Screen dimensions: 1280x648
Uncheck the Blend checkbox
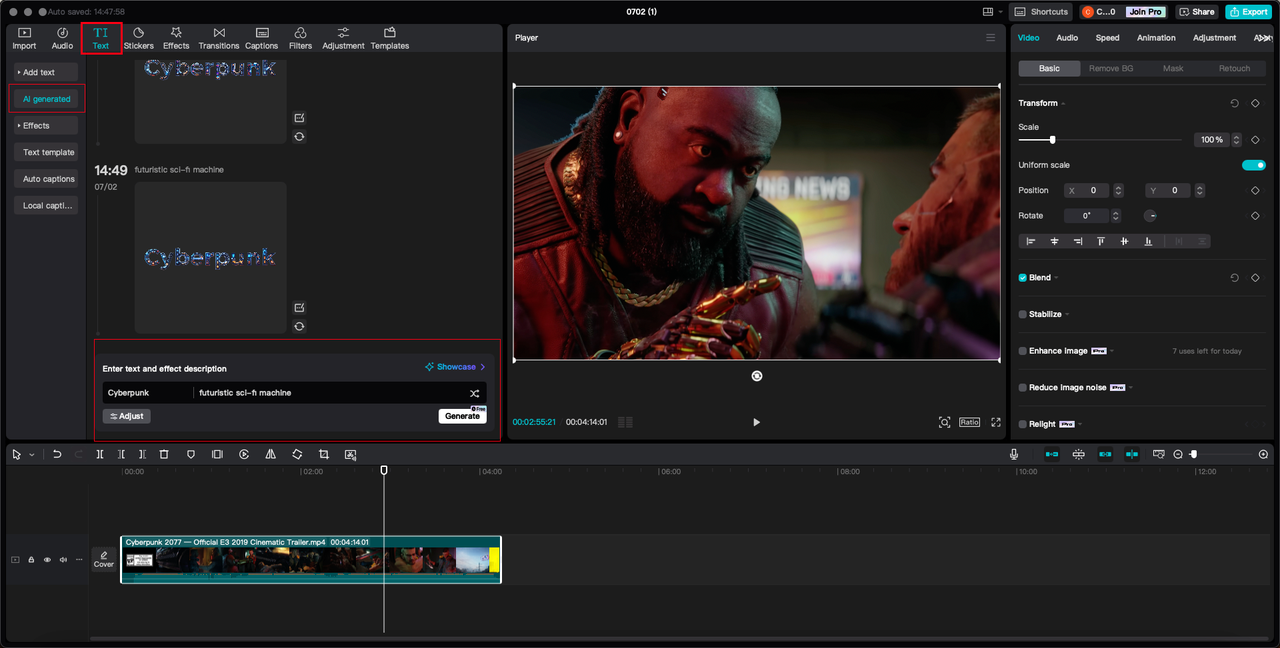click(x=1022, y=278)
